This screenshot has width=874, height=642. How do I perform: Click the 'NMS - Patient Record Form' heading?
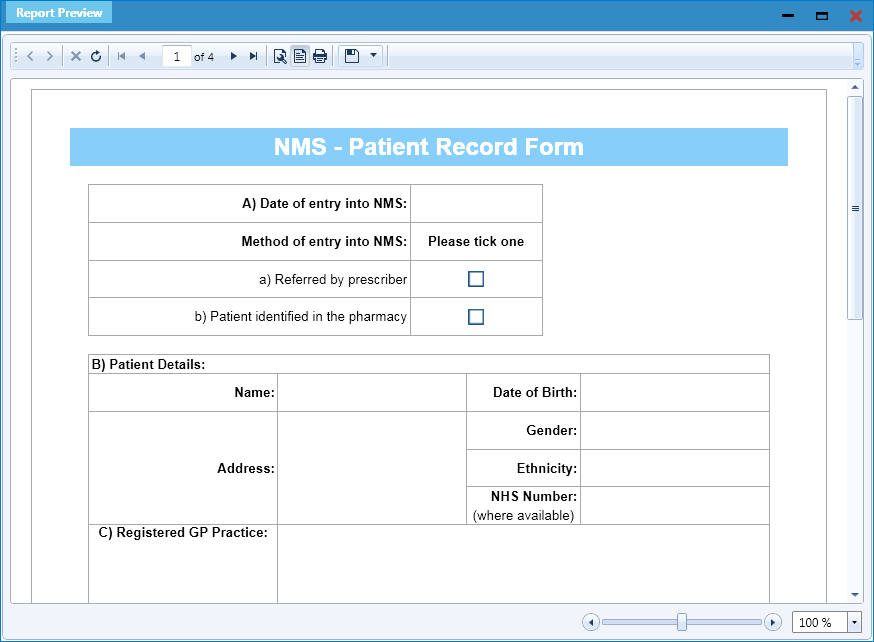pos(429,147)
